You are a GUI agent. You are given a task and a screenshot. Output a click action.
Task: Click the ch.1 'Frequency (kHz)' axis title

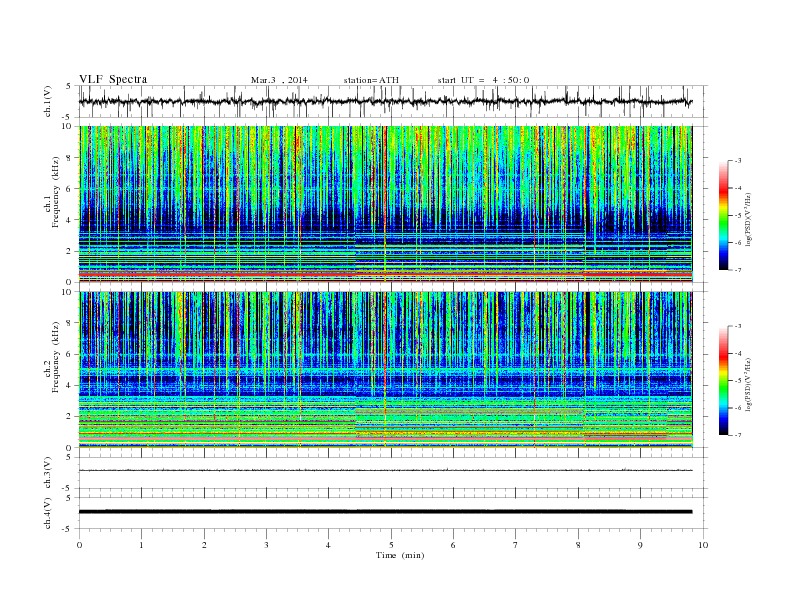coord(56,192)
